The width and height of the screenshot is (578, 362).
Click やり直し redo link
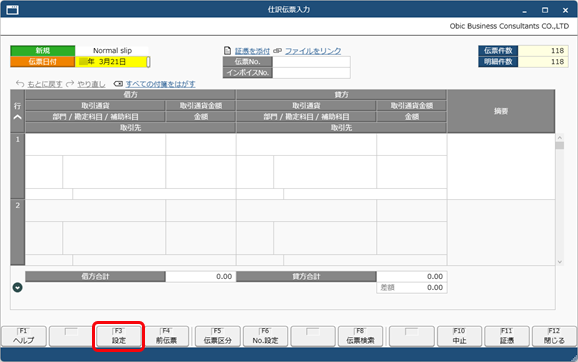click(x=91, y=84)
